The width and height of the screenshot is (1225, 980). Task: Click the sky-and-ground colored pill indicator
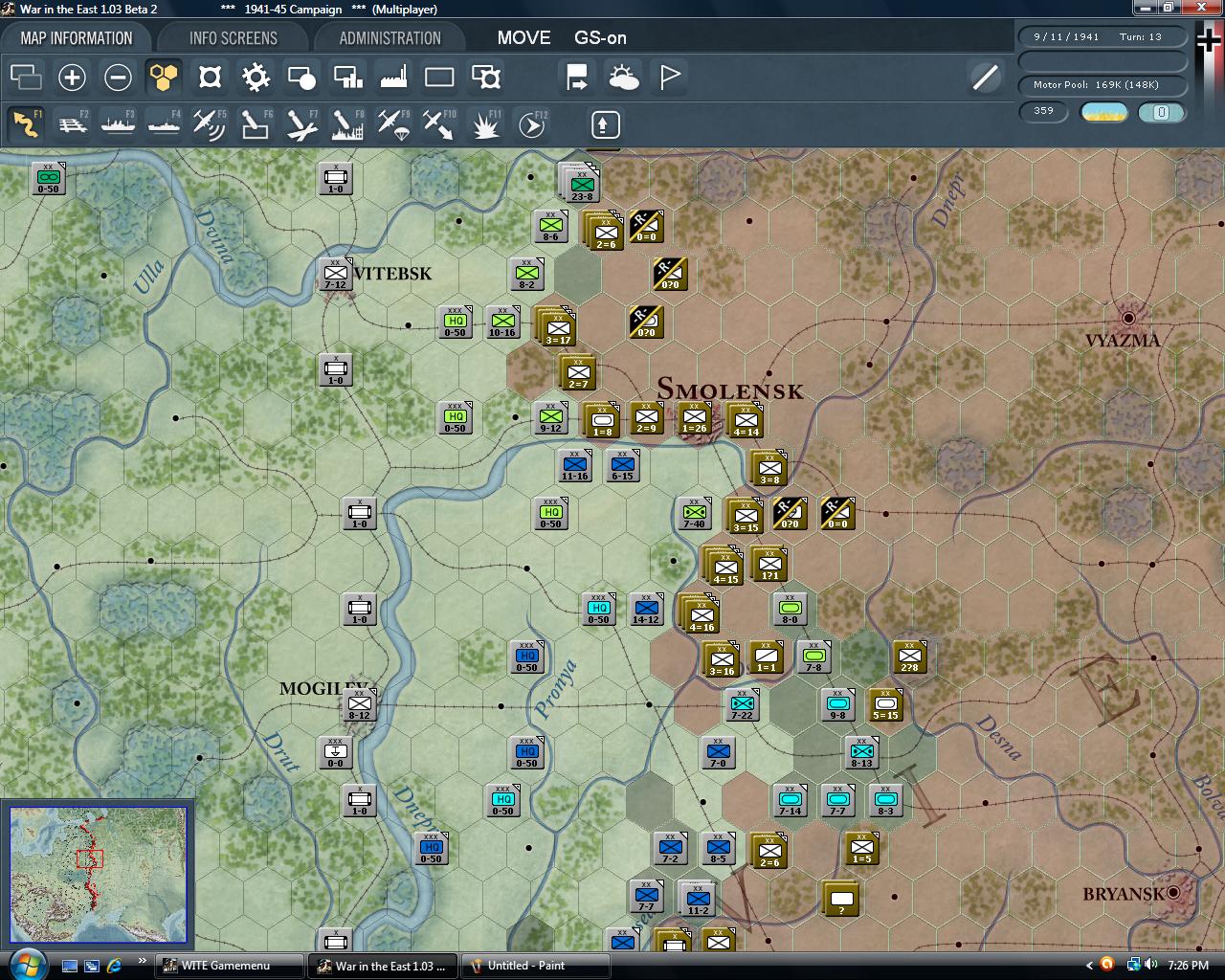(x=1103, y=112)
